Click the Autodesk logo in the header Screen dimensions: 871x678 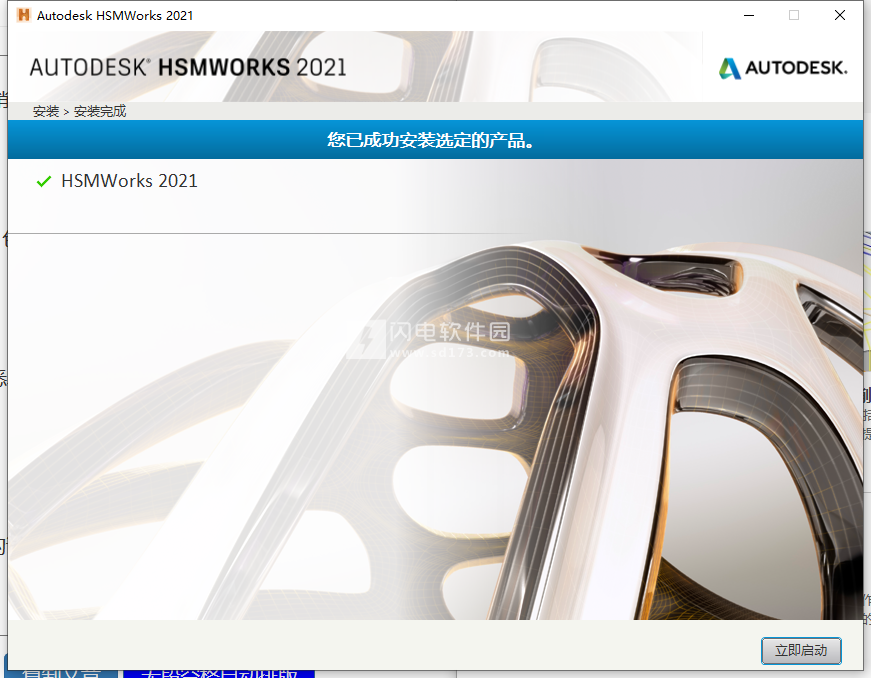(782, 68)
